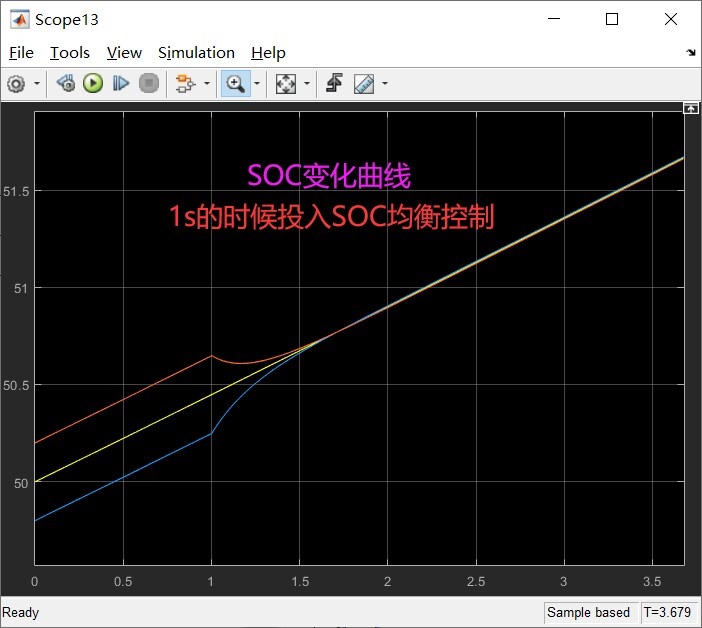The image size is (702, 628).
Task: Click the Step Back button
Action: 65,83
